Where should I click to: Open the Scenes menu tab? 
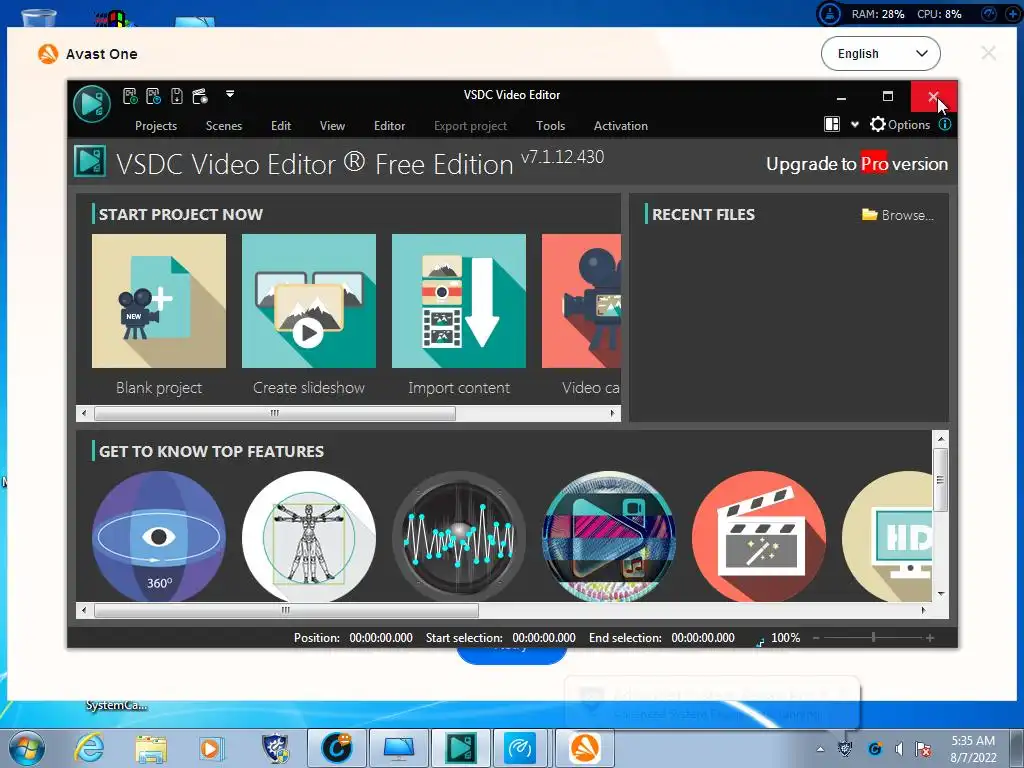(x=224, y=126)
